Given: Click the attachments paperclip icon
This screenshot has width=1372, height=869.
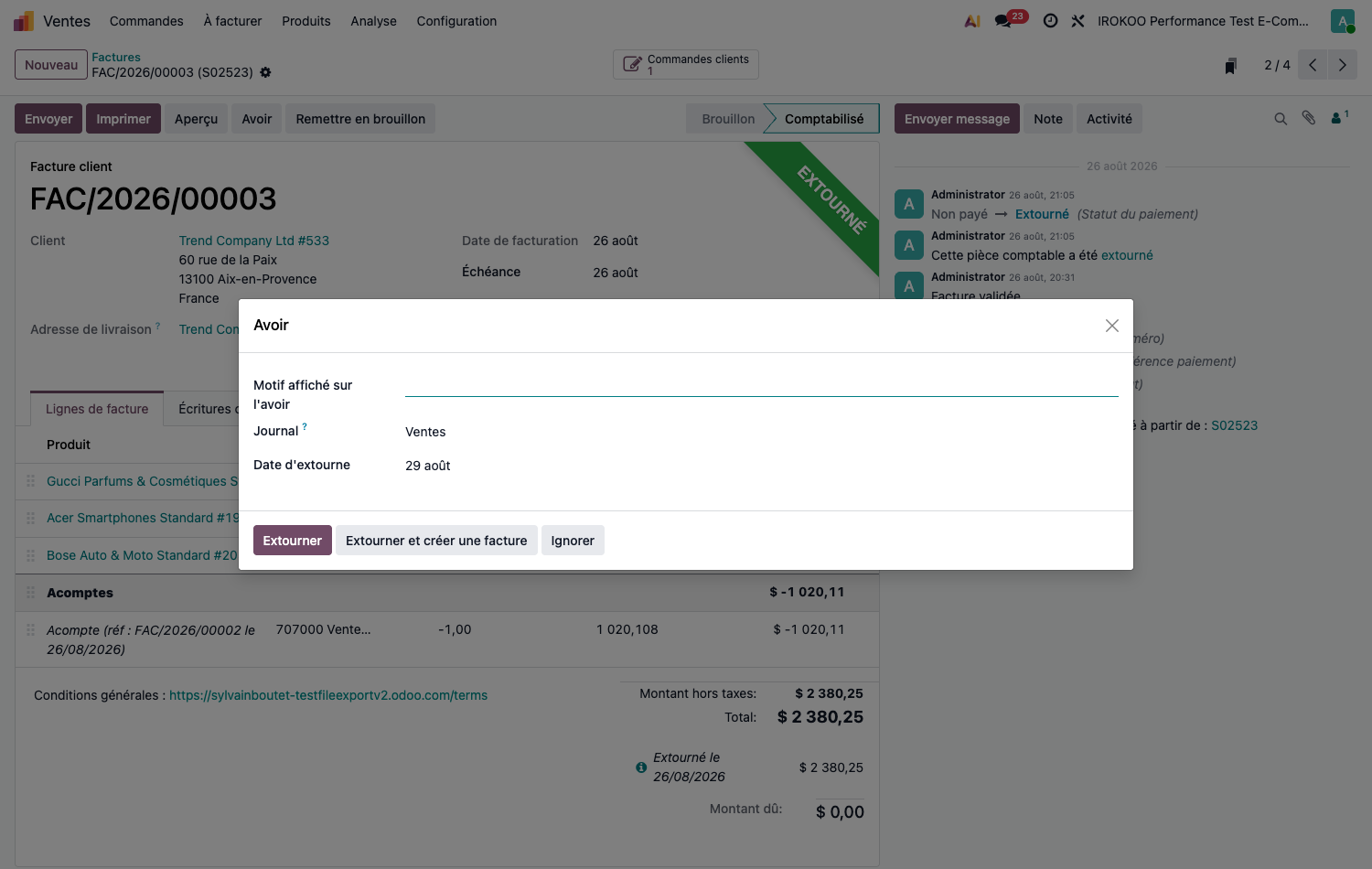Looking at the screenshot, I should click(1309, 118).
